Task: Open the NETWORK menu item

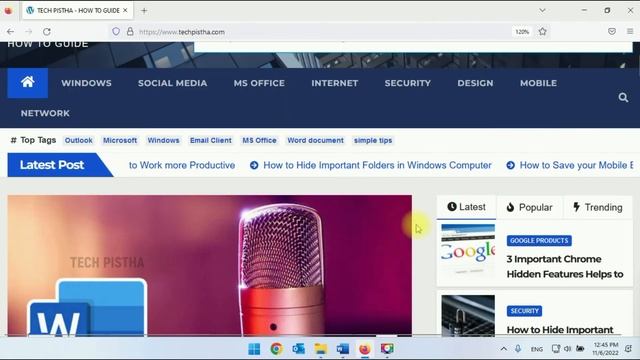Action: point(45,113)
